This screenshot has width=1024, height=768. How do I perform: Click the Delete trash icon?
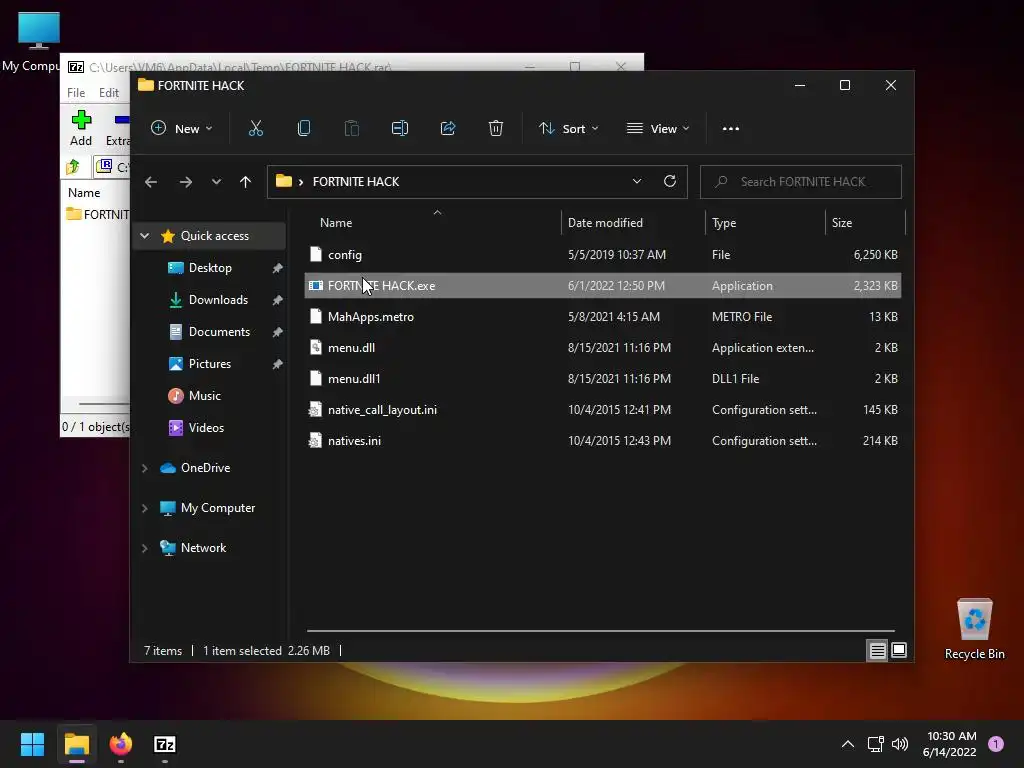click(496, 129)
